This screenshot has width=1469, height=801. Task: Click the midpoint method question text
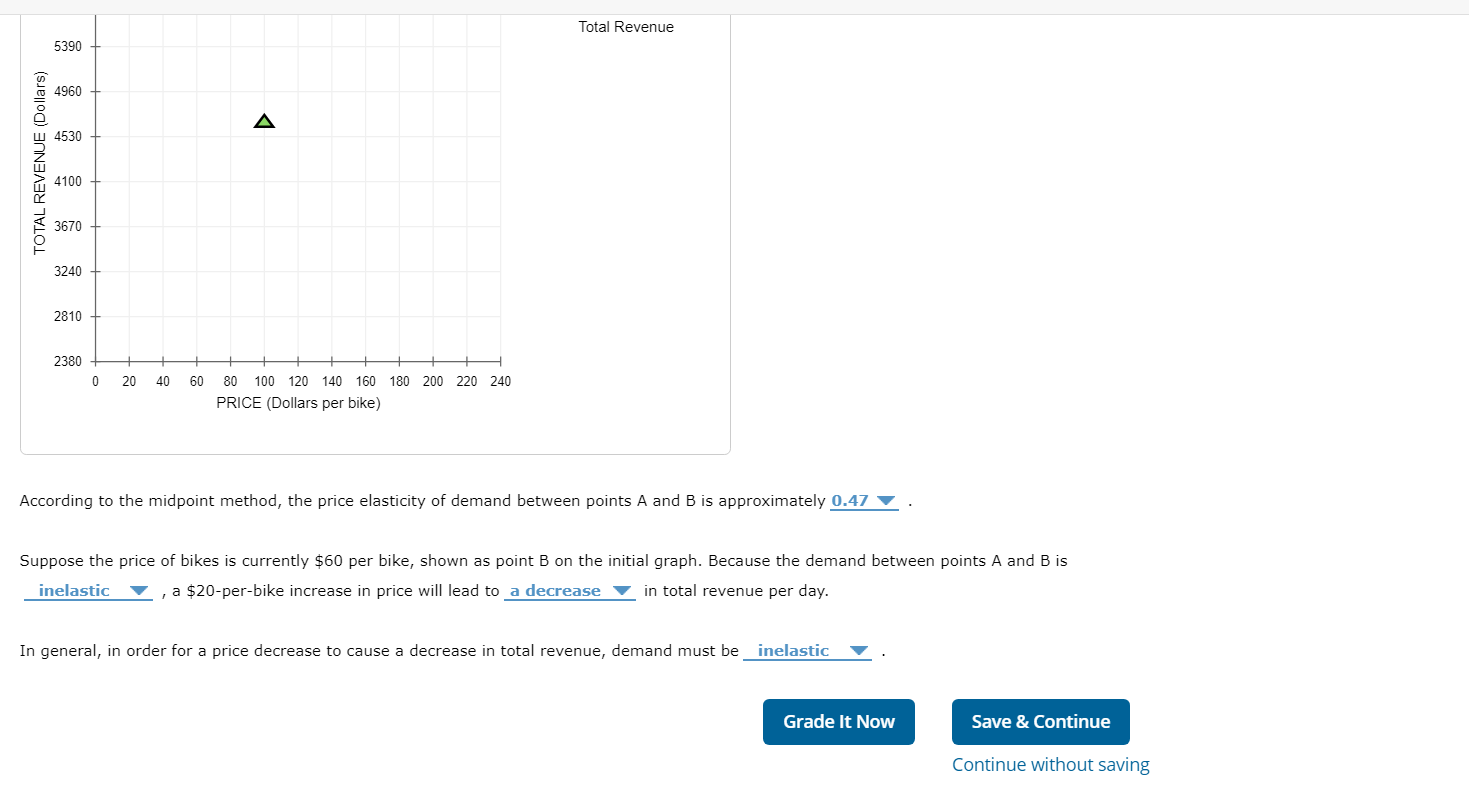(x=400, y=501)
